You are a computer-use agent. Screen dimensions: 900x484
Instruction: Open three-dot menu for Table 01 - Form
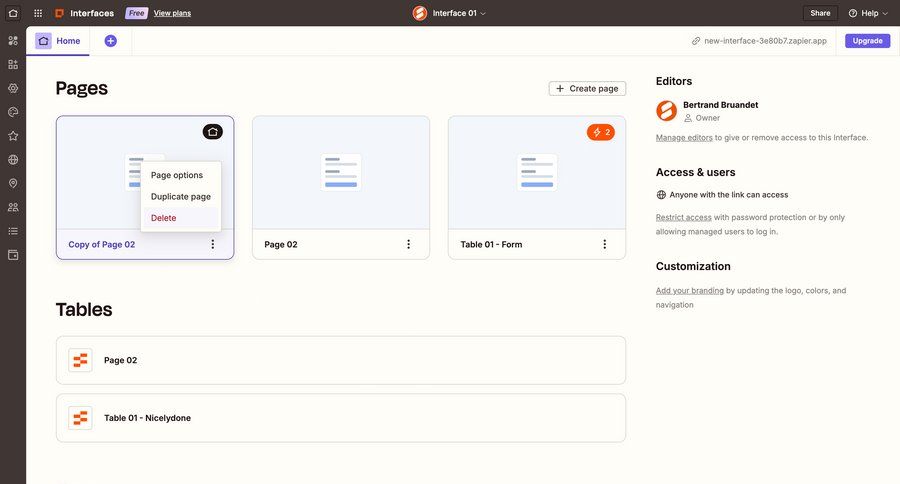pos(604,244)
